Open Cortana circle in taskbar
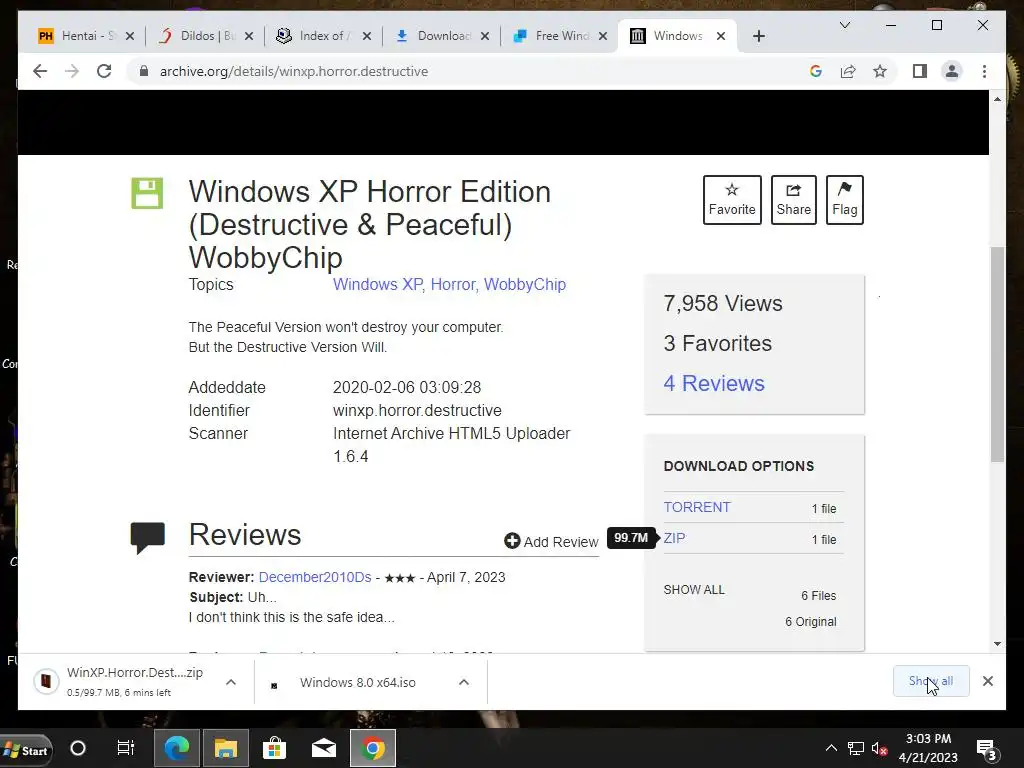 (78, 748)
